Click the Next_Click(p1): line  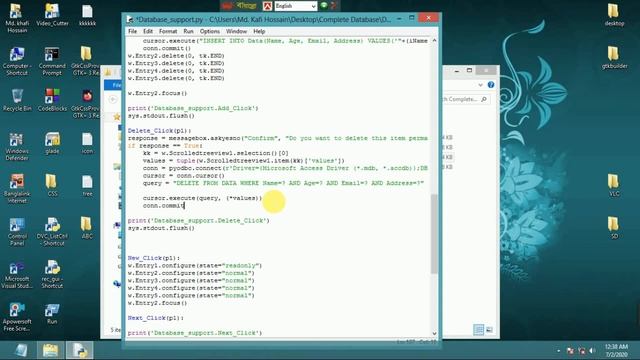156,318
